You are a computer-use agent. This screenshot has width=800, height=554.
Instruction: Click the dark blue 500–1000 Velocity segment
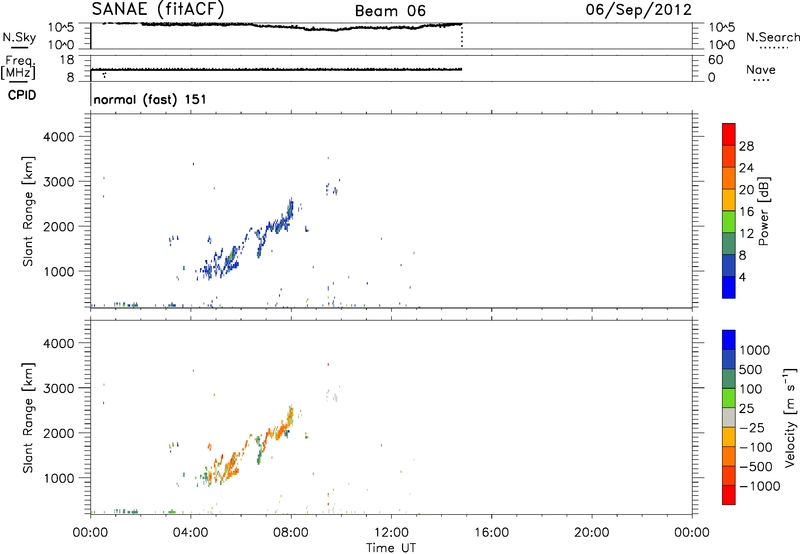pyautogui.click(x=729, y=360)
